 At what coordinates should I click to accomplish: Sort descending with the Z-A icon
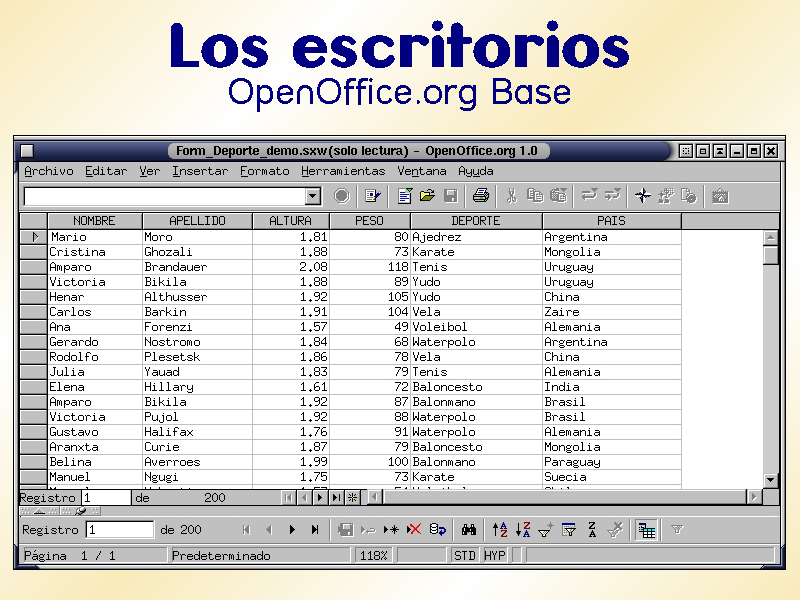point(522,530)
